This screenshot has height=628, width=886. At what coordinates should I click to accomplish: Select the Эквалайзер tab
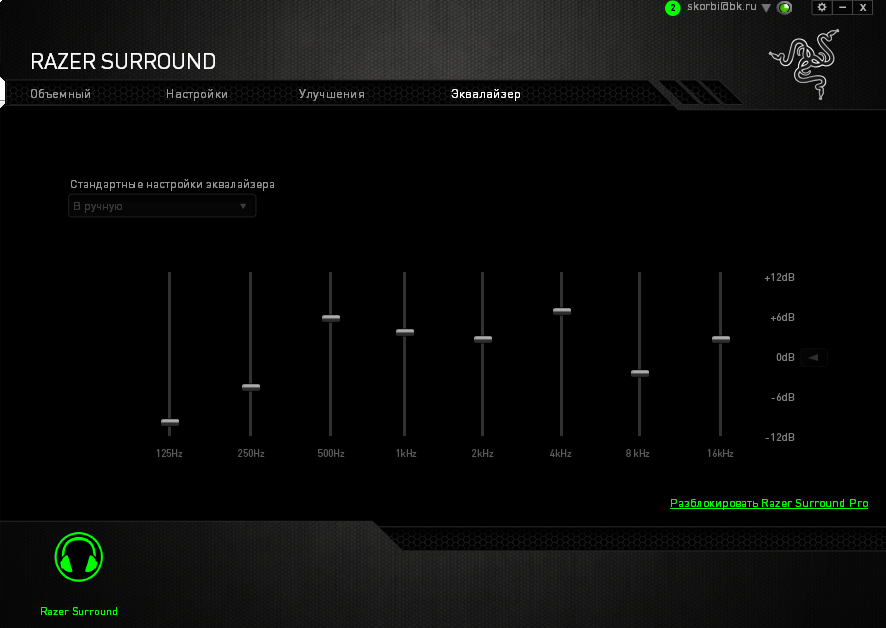[x=485, y=94]
